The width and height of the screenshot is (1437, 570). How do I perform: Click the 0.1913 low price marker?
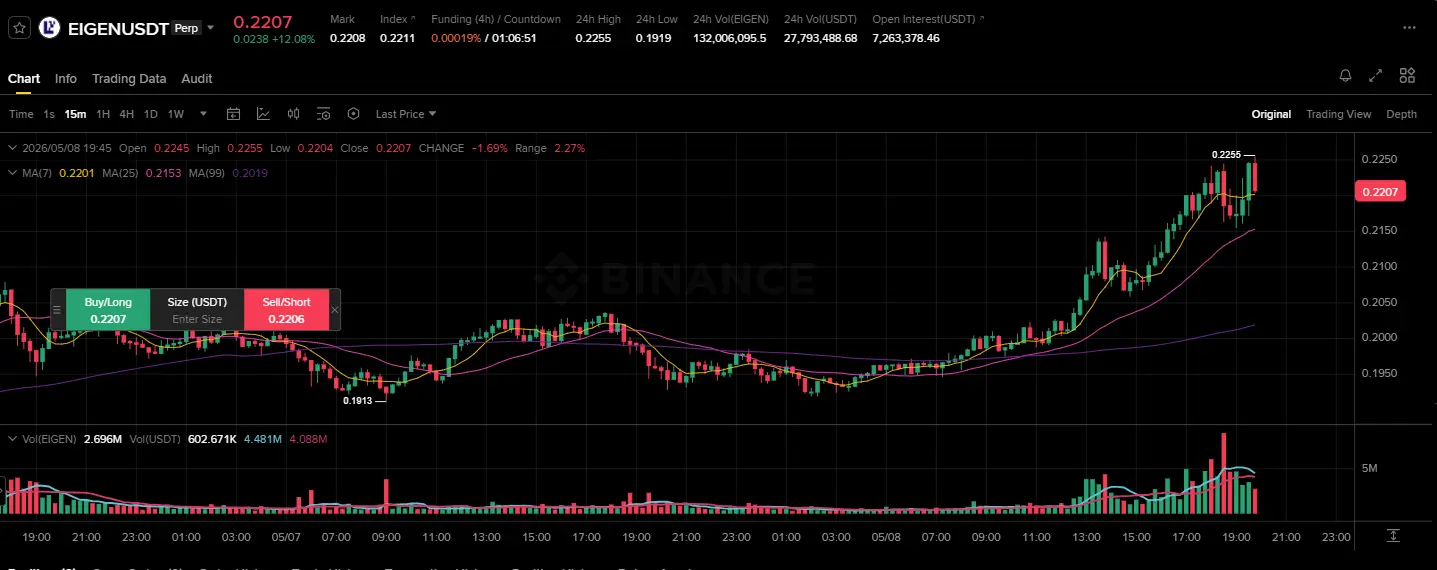(x=357, y=400)
